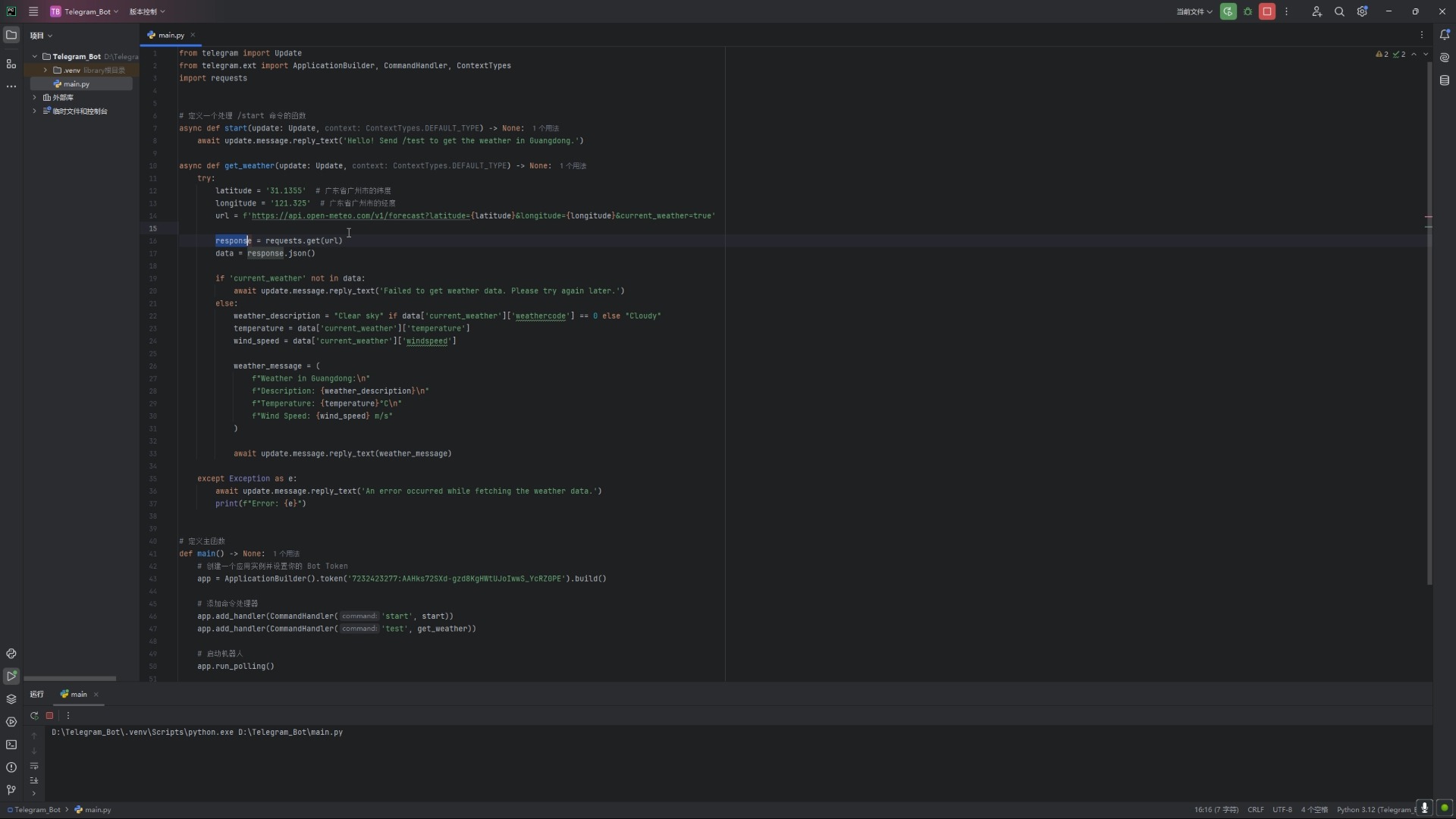Start debugging with the bug icon
This screenshot has height=819, width=1456.
coord(1247,11)
